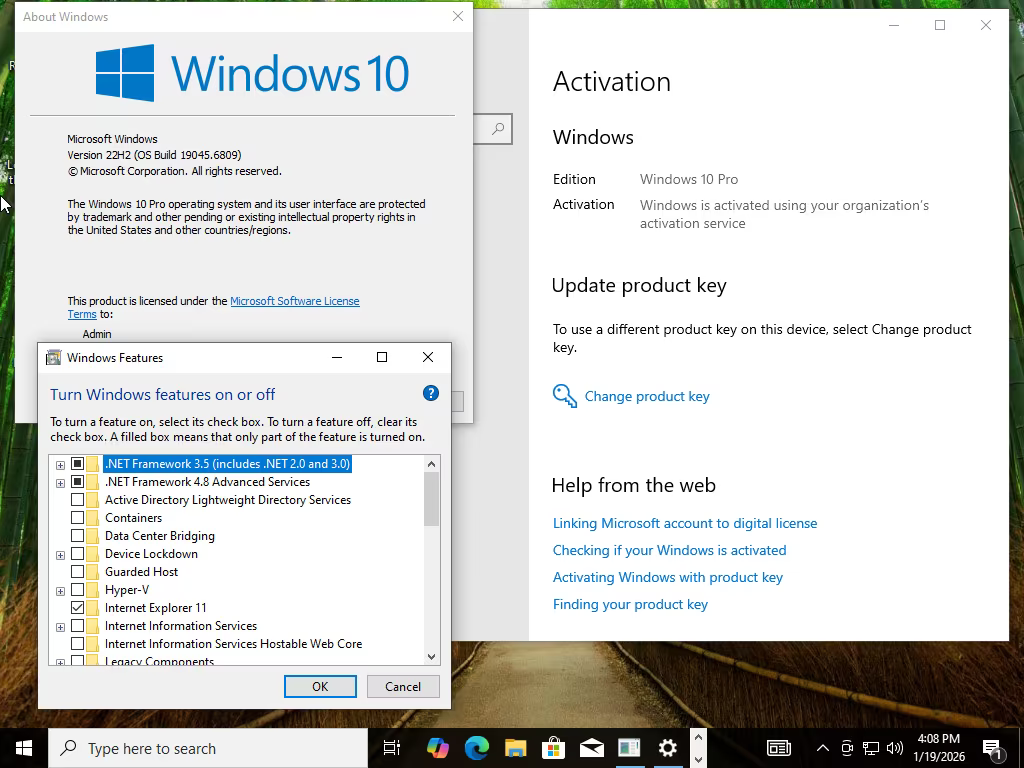
Task: Open Checking if your Windows is activated
Action: click(x=669, y=550)
